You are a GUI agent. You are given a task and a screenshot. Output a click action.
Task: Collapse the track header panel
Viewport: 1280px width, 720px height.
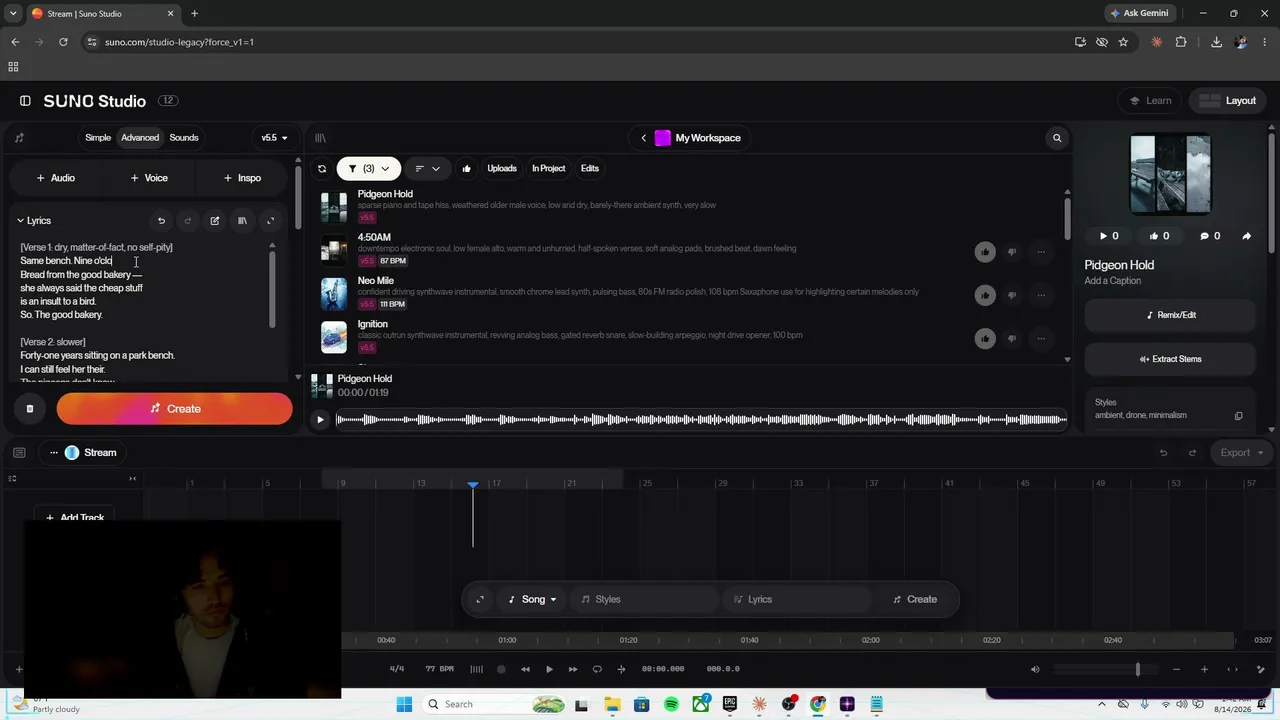coord(132,479)
